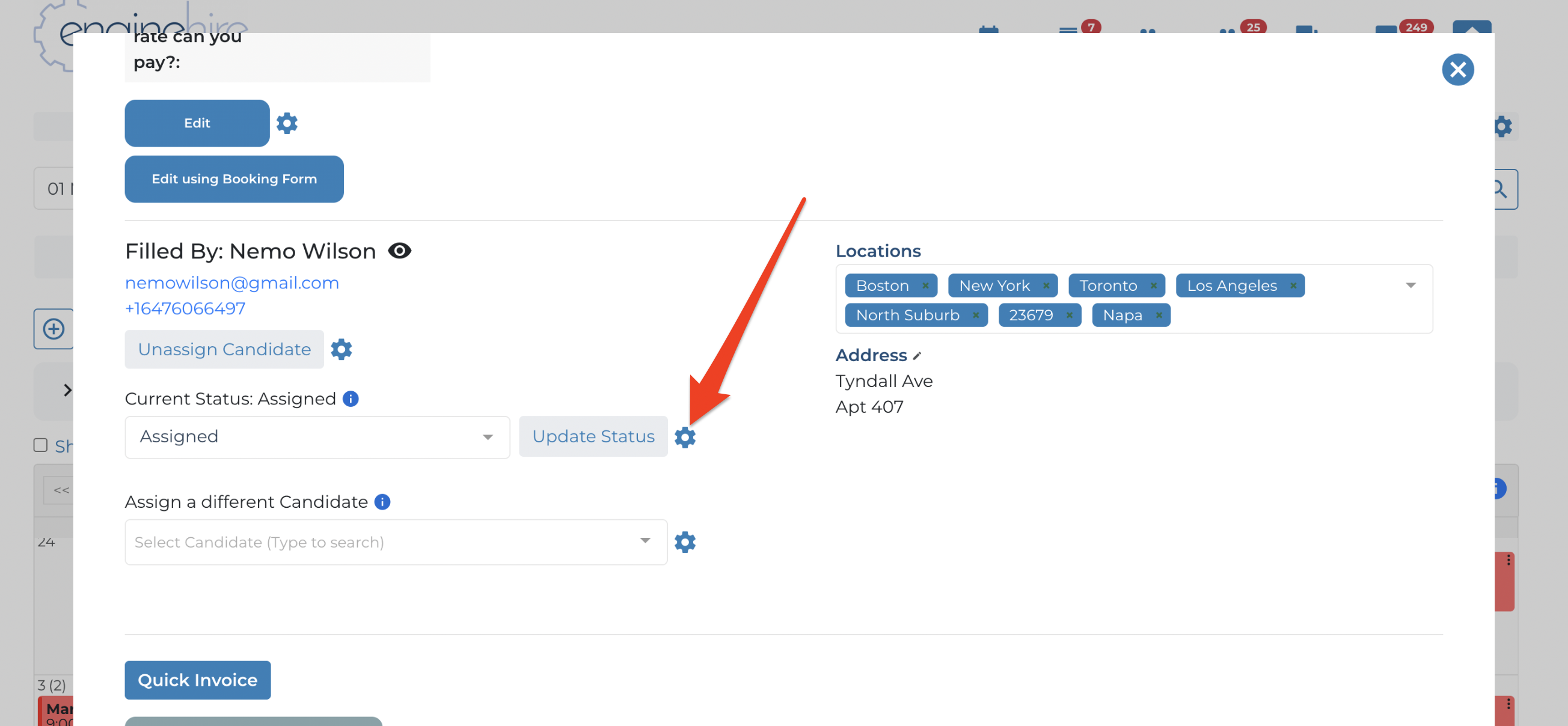Click gear icon beside Unassign Candidate
The image size is (1568, 726).
click(341, 349)
